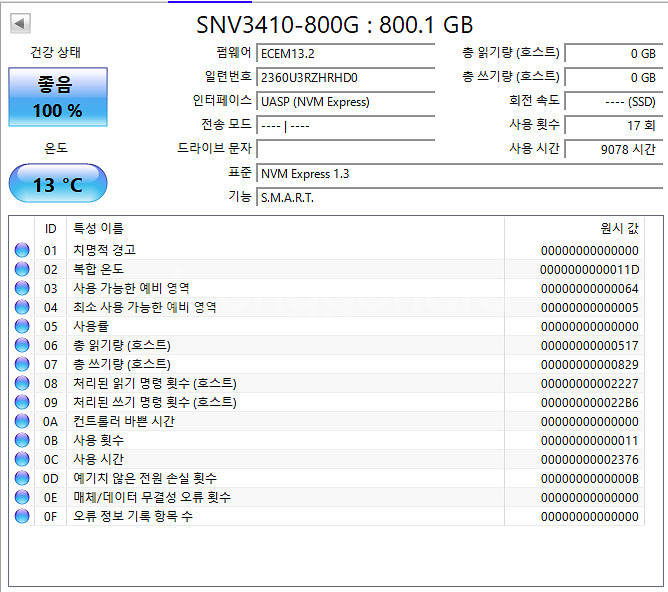The image size is (668, 592).
Task: Click the status orb for 01 치명적 경고
Action: tap(22, 250)
